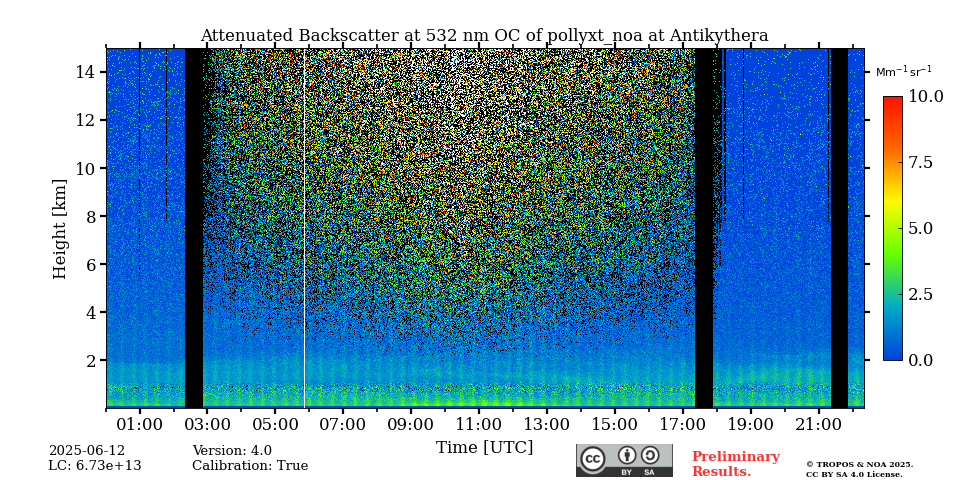Click the colorbar tick label 10.0

(925, 96)
